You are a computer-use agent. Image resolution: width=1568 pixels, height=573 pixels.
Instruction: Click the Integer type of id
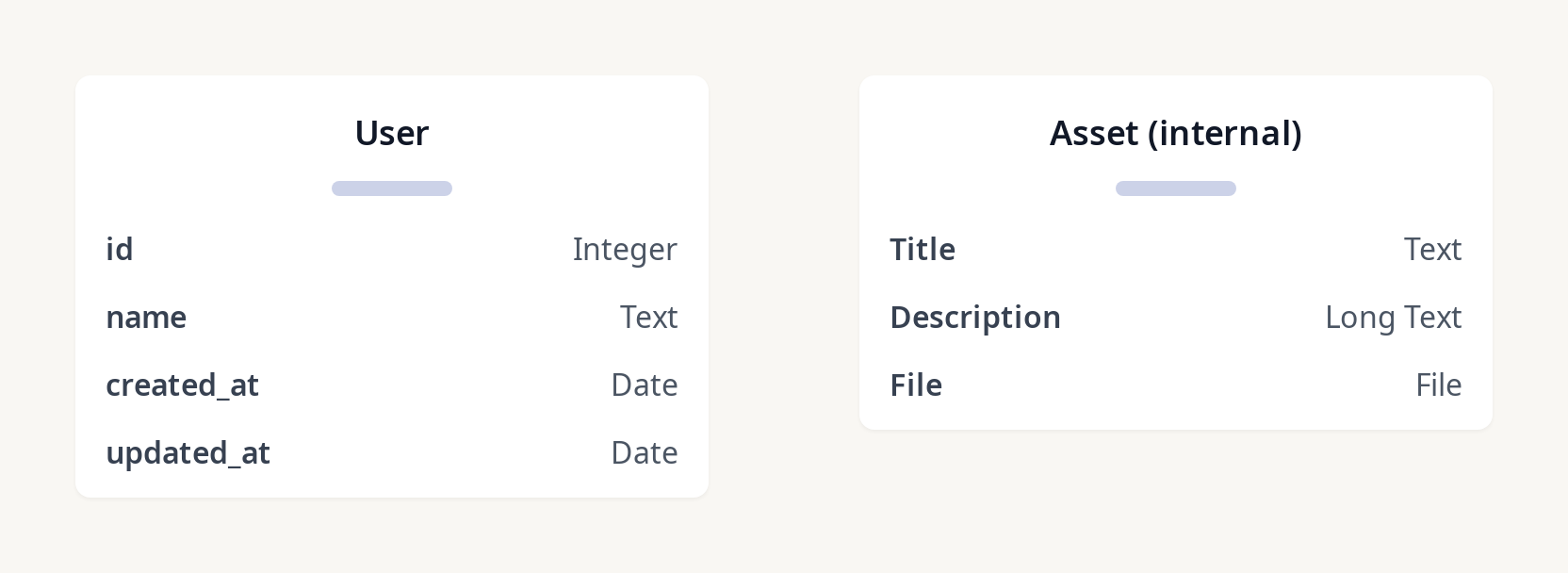click(625, 250)
